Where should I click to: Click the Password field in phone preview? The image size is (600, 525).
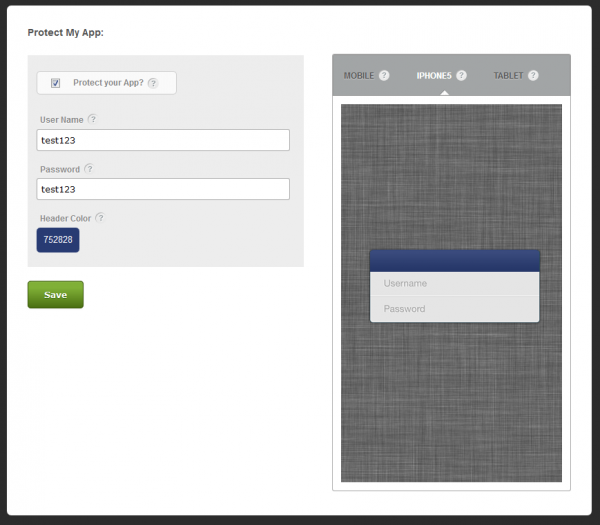click(x=454, y=309)
